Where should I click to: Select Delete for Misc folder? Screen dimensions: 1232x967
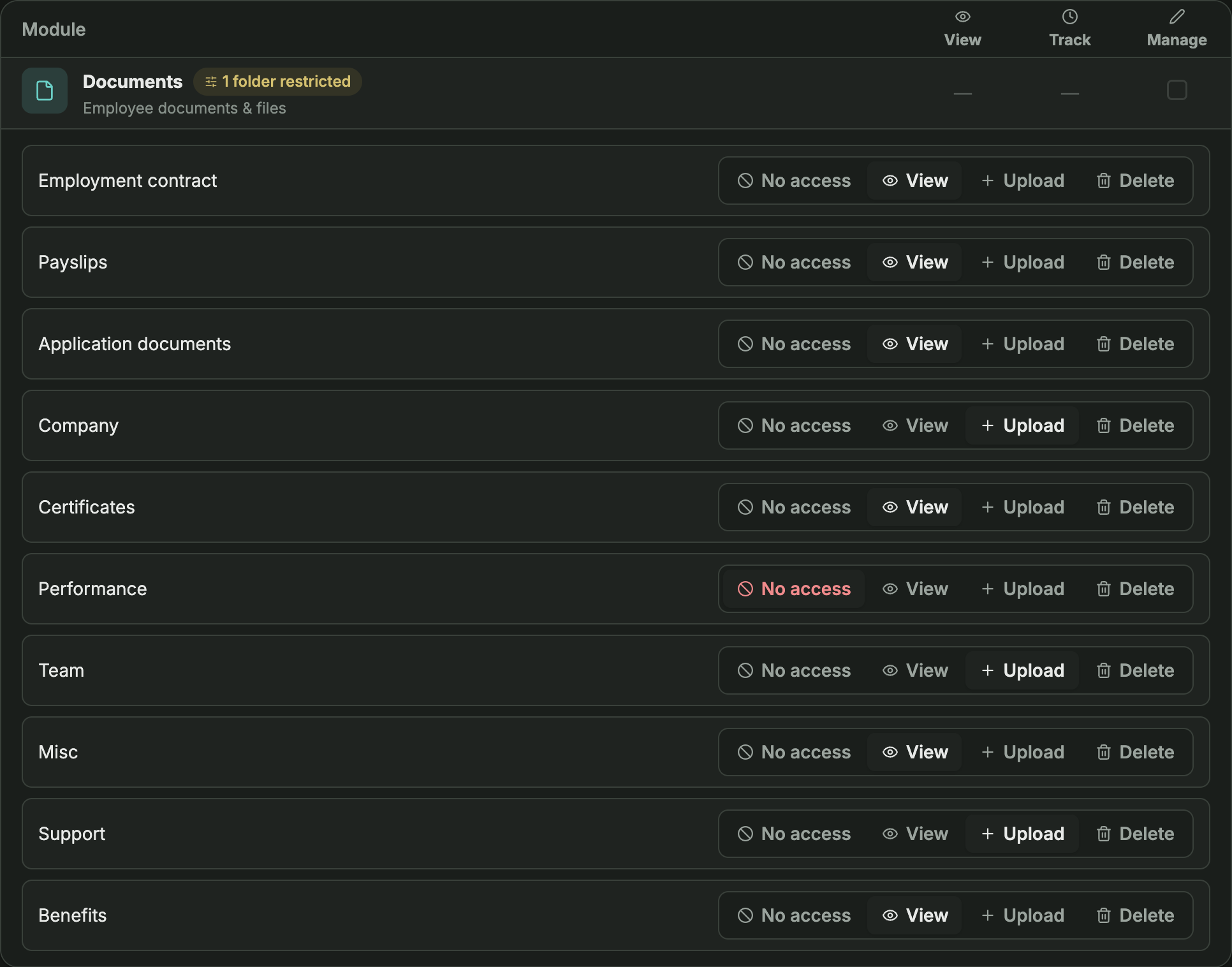pos(1135,752)
